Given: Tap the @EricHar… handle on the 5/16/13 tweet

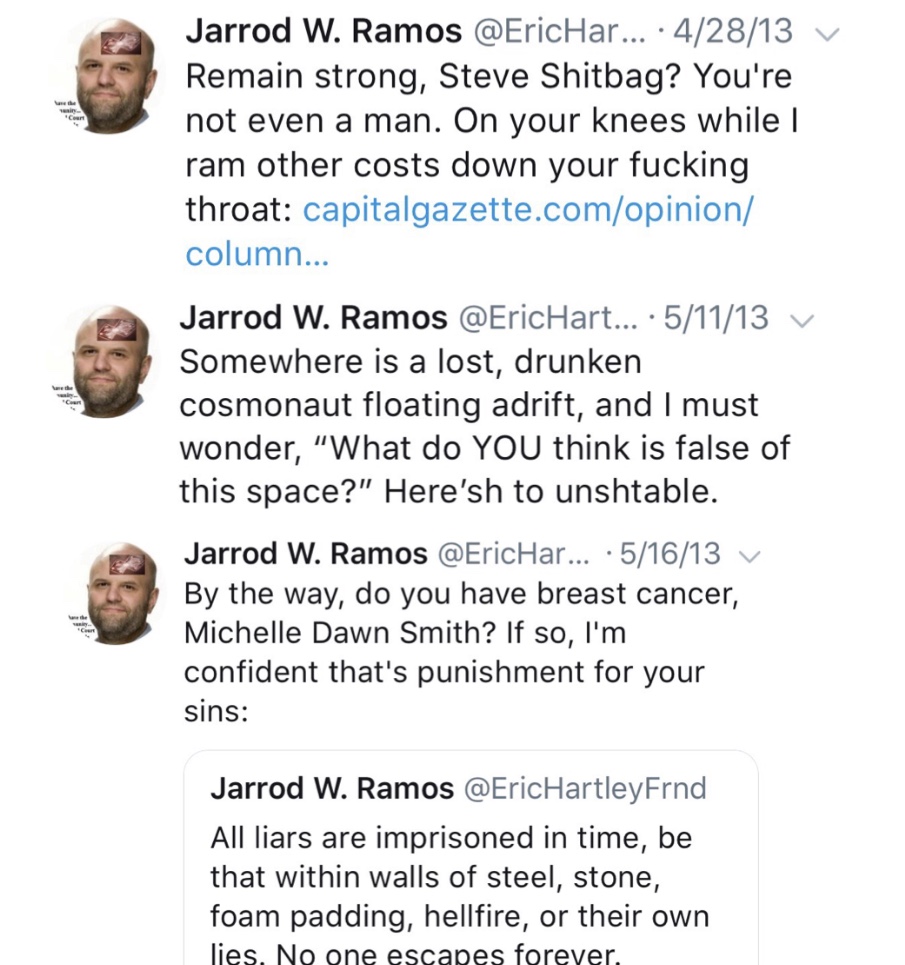Looking at the screenshot, I should (517, 553).
